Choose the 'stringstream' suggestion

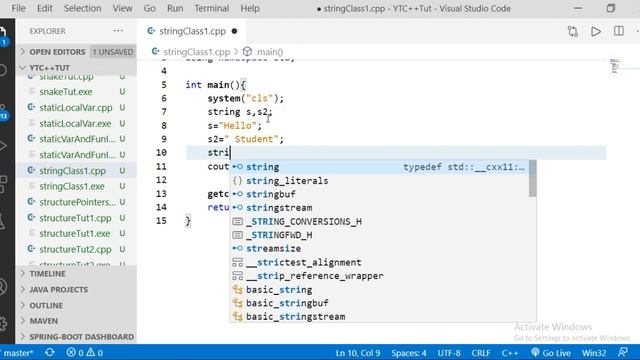pos(380,208)
